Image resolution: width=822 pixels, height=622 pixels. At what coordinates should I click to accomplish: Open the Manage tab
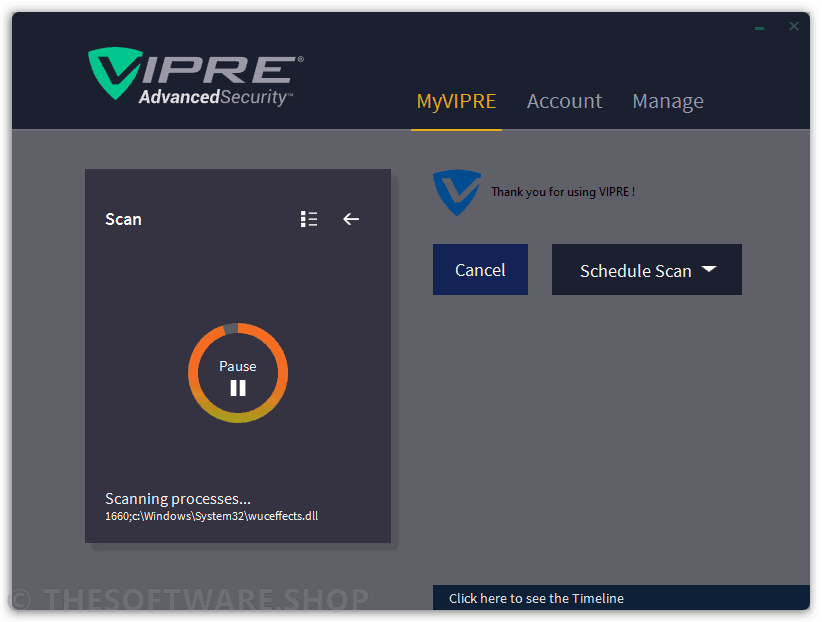668,101
